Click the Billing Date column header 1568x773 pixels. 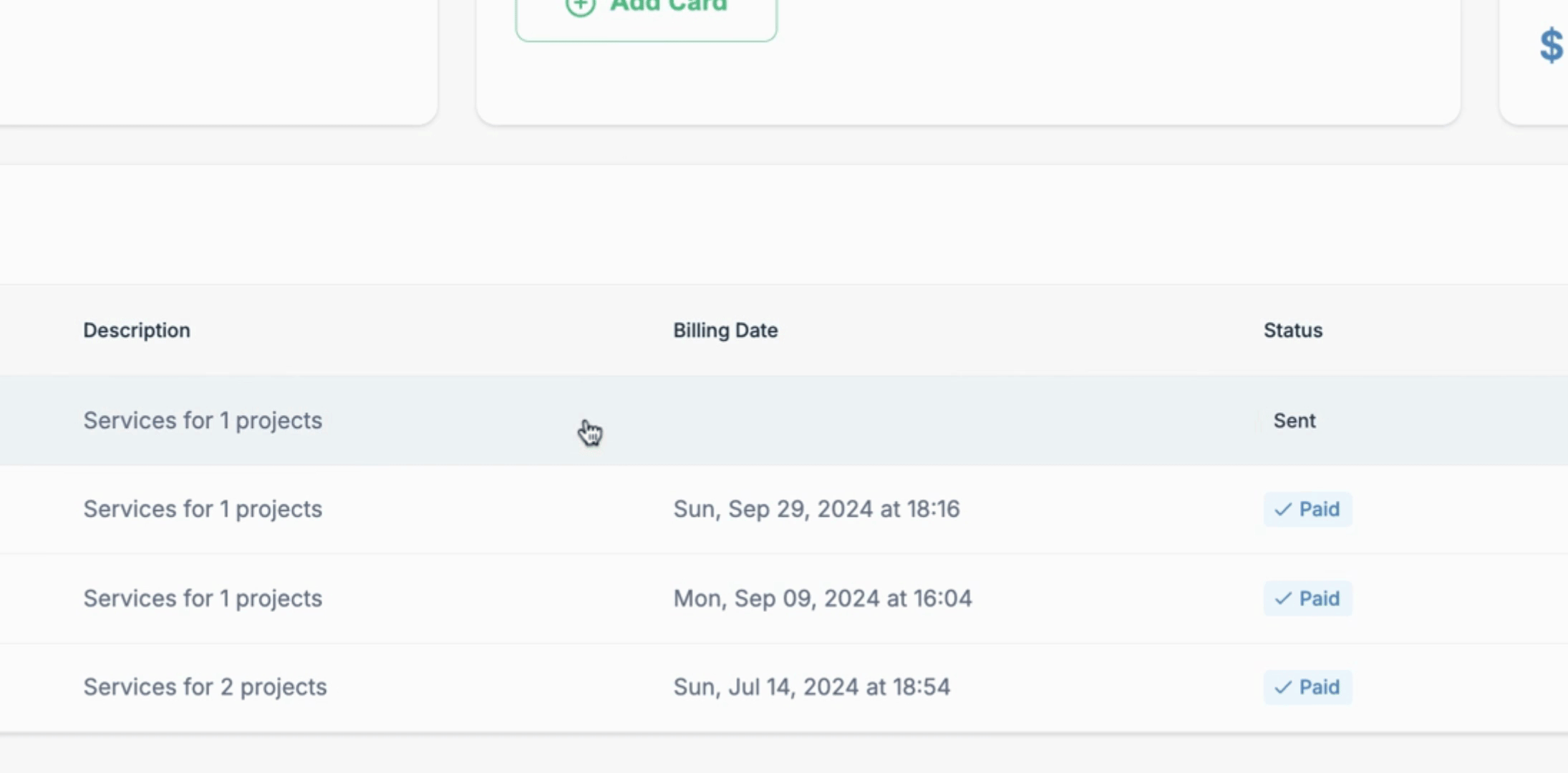725,331
